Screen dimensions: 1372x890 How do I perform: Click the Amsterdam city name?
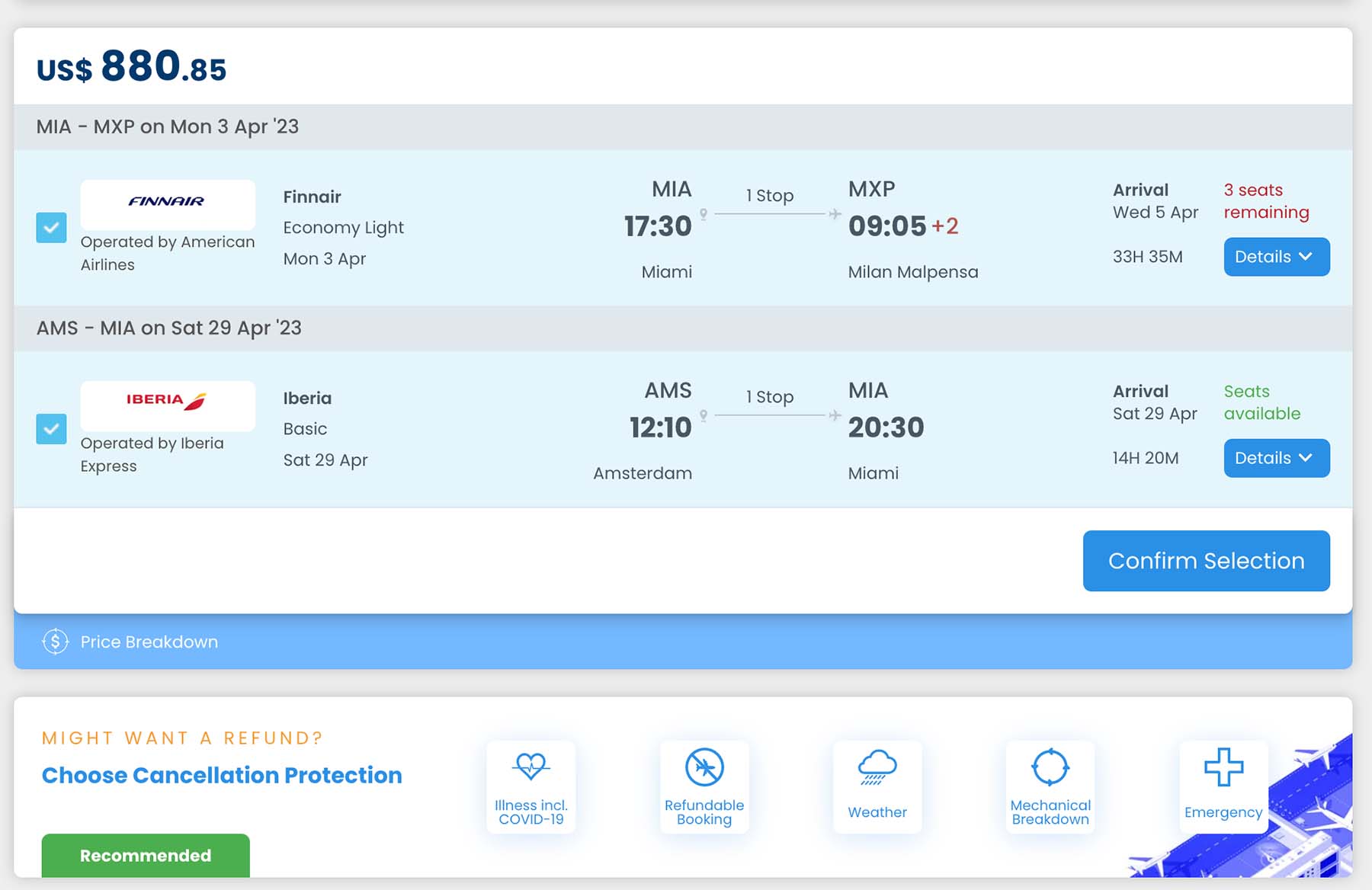coord(643,473)
